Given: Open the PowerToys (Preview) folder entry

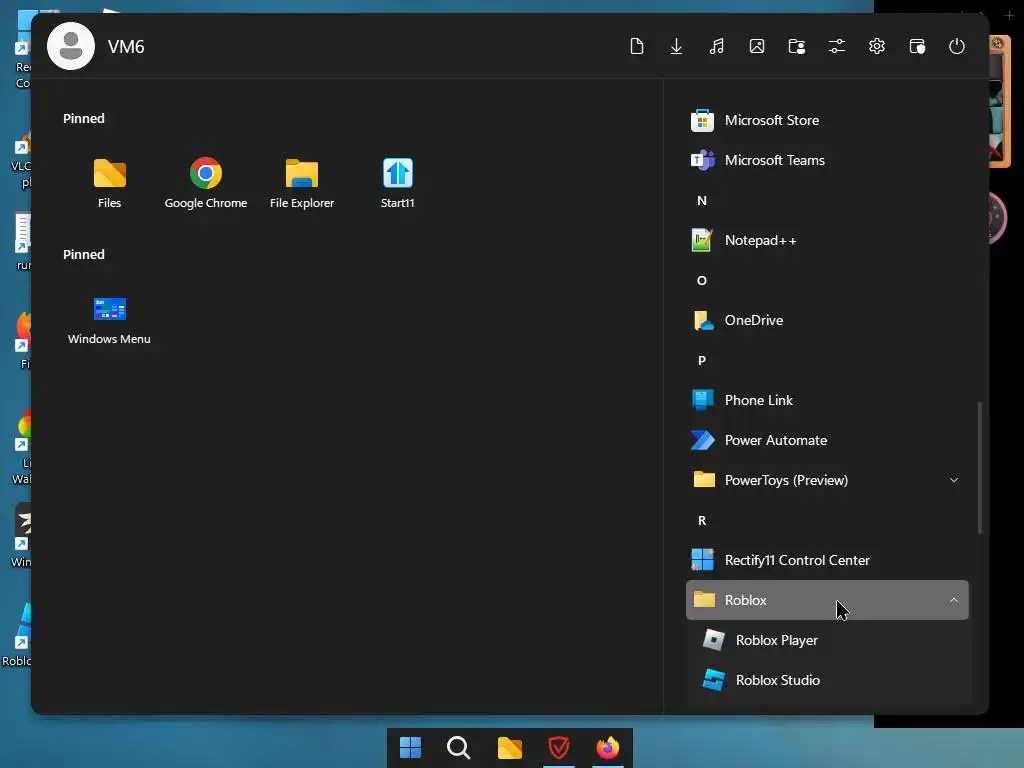Looking at the screenshot, I should point(827,480).
